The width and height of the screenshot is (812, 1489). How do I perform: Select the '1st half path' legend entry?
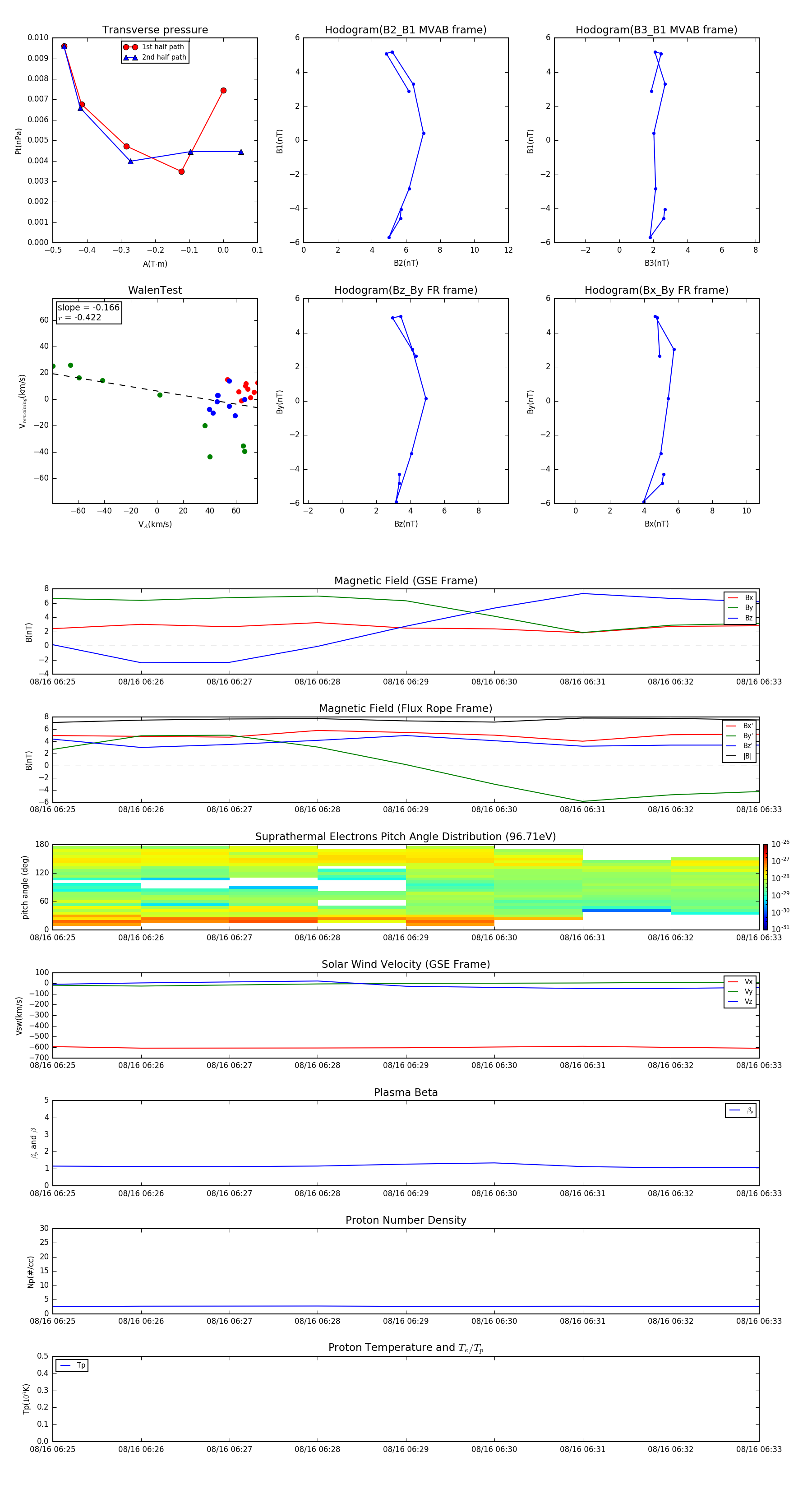[154, 47]
